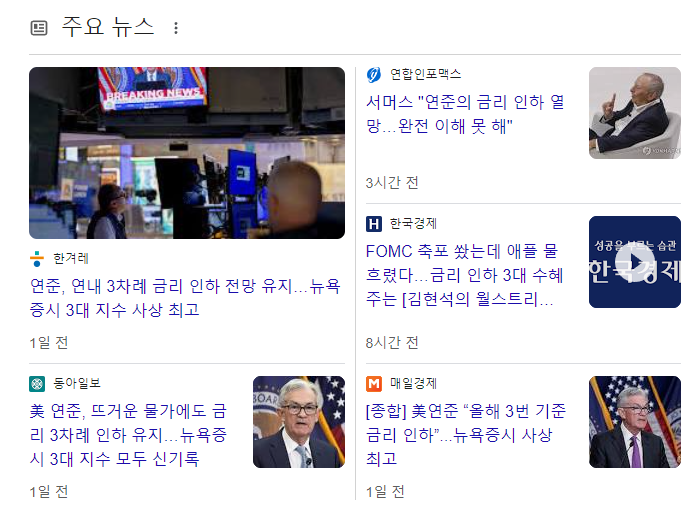
Task: Click the newspaper icon next to 주요 뉴스
Action: [39, 28]
